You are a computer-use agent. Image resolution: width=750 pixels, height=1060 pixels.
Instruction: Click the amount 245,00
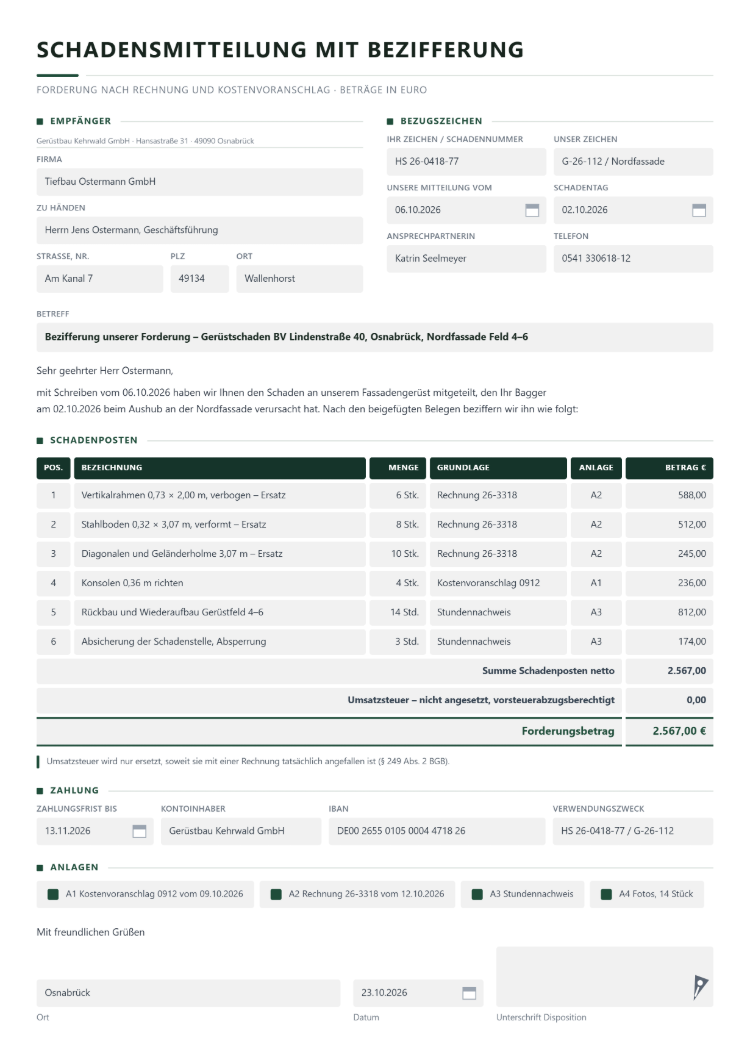pyautogui.click(x=669, y=554)
